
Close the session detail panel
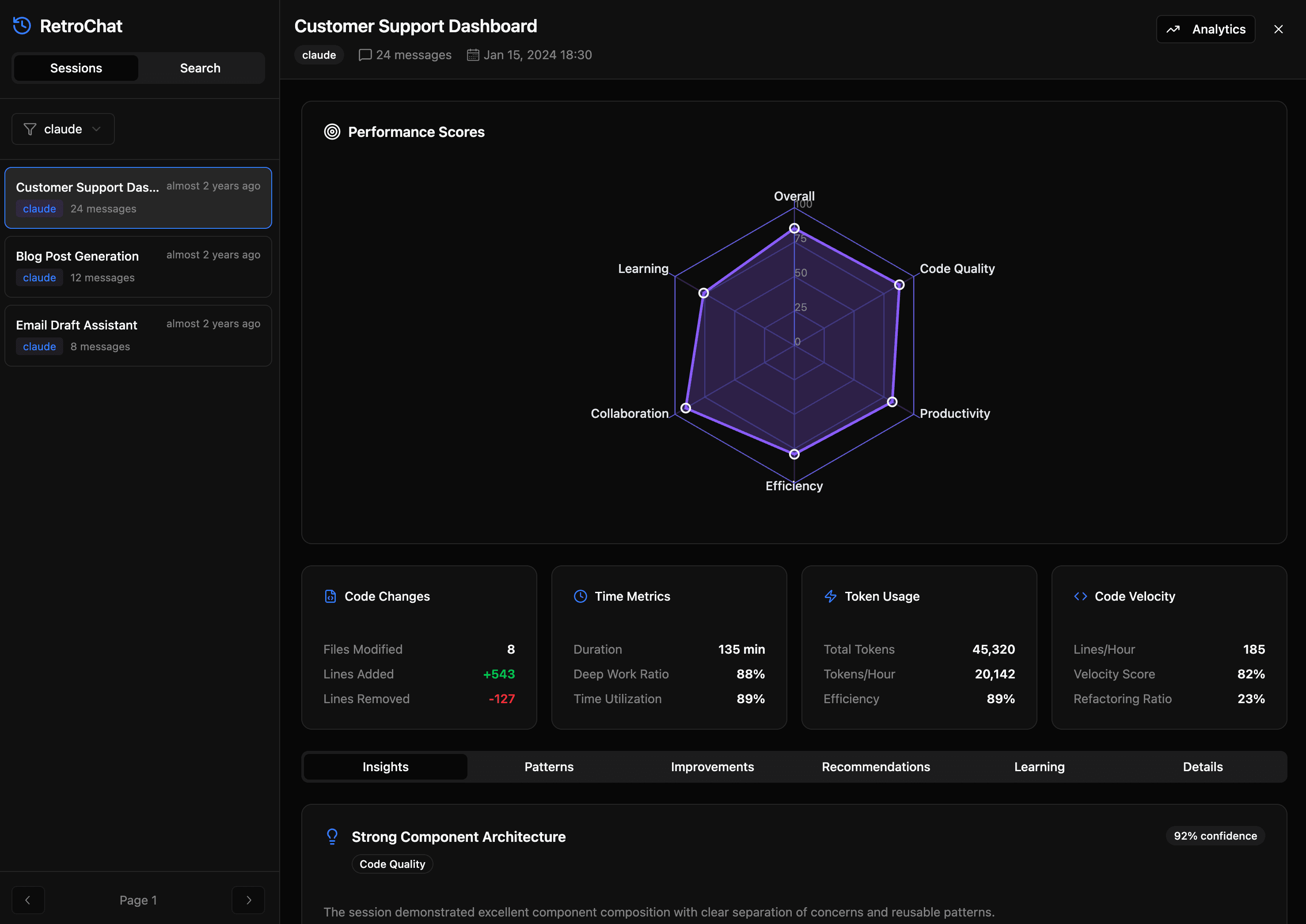(1279, 29)
